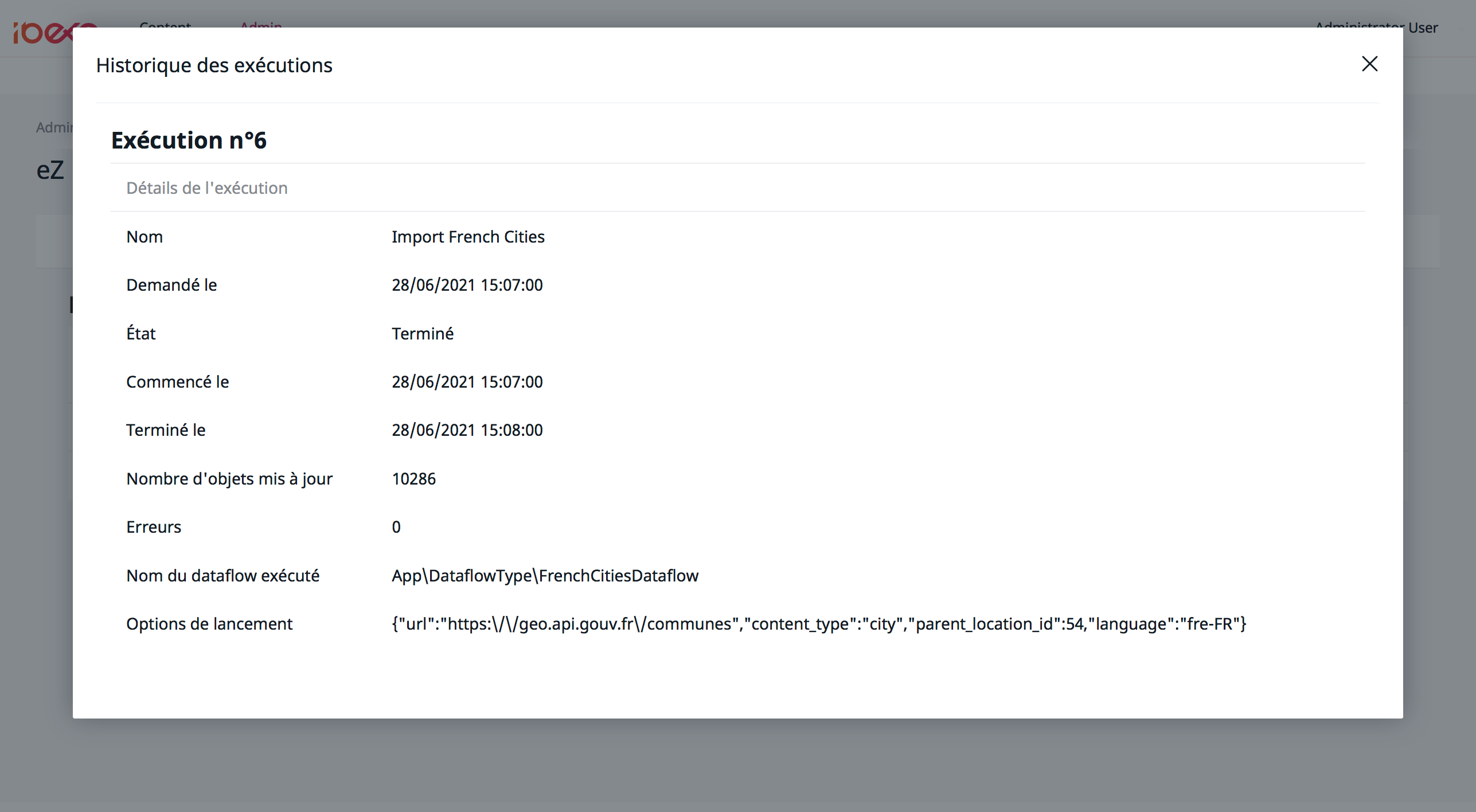Click the Commencé le date value
This screenshot has width=1476, height=812.
(467, 382)
